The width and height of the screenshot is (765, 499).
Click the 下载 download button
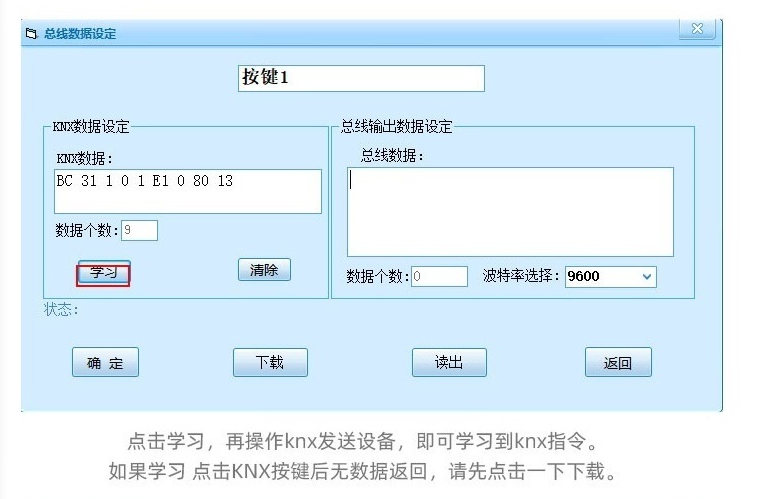tap(270, 362)
